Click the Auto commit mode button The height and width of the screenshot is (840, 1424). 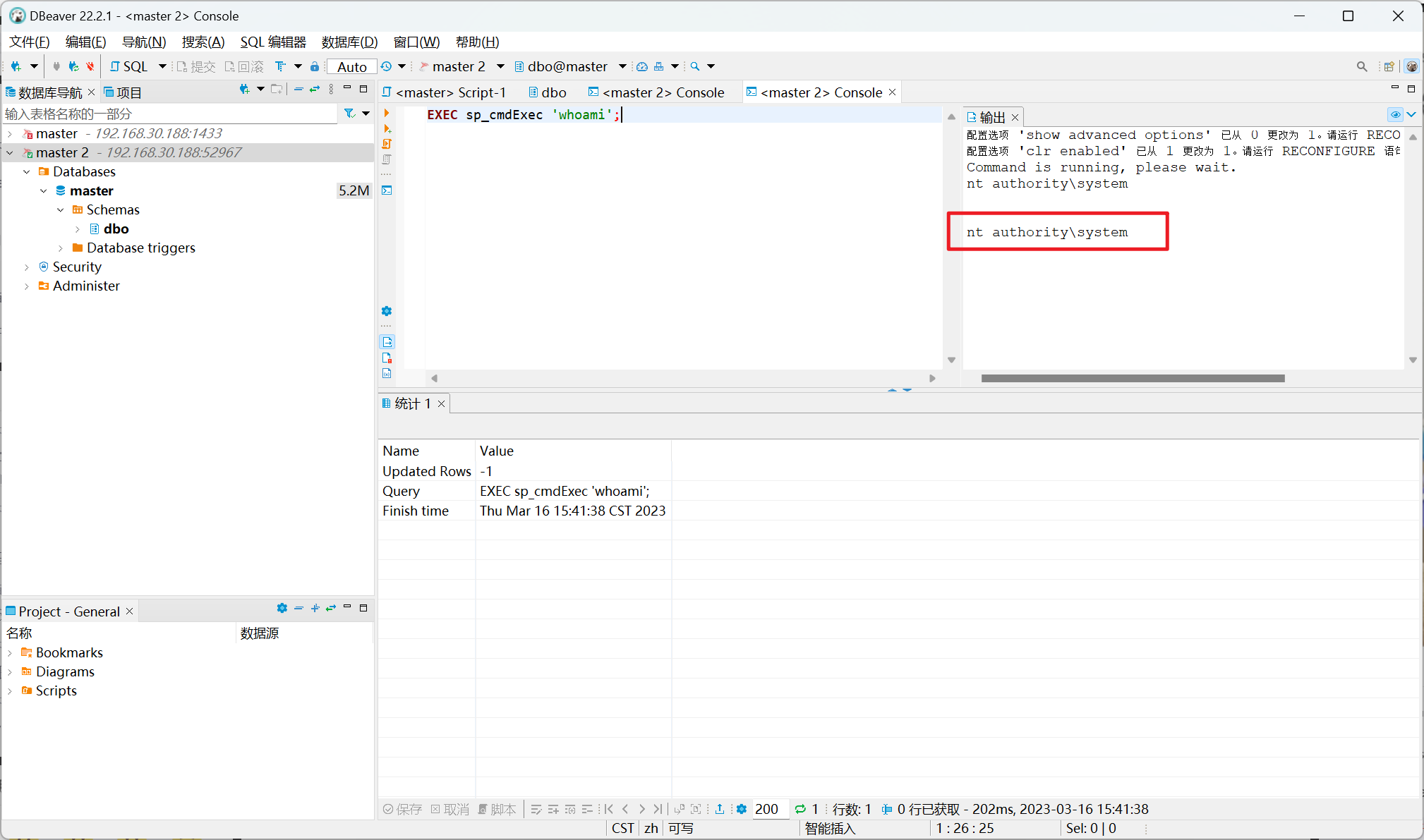[x=351, y=66]
